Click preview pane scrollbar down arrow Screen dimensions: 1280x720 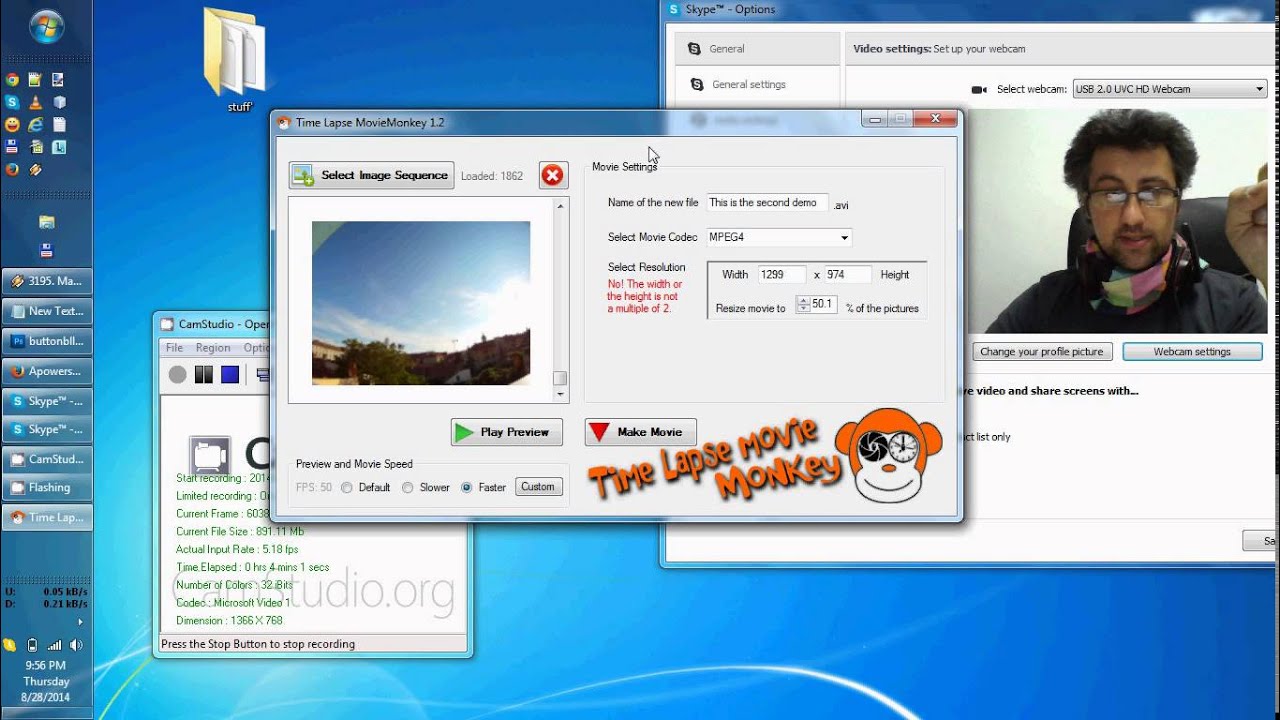(x=560, y=395)
